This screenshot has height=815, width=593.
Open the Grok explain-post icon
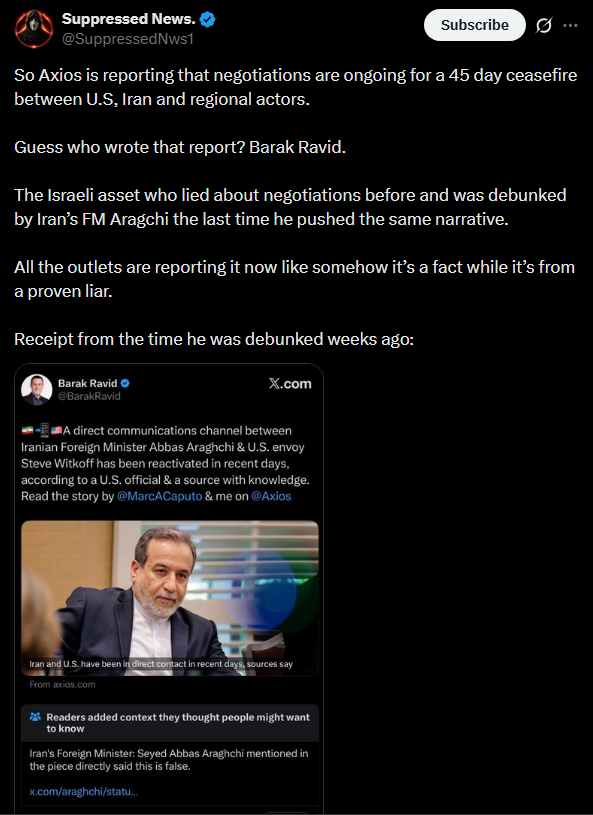544,25
